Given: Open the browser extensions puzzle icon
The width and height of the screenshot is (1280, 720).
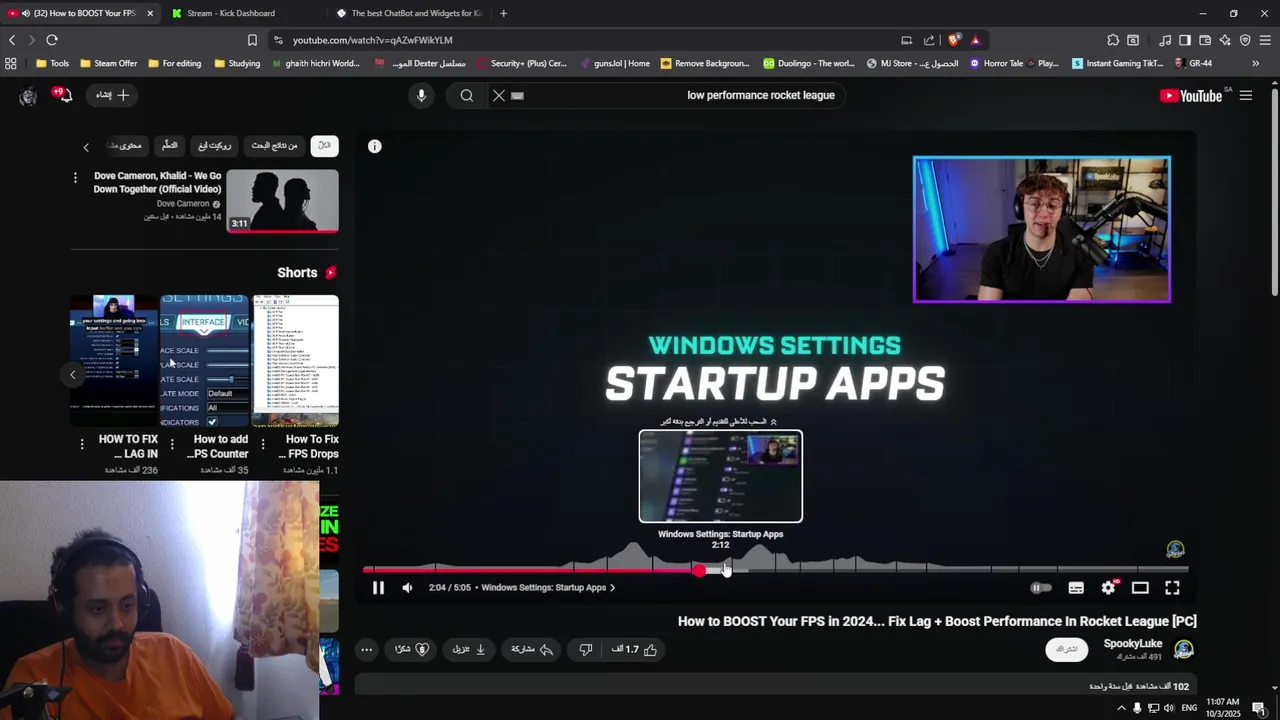Looking at the screenshot, I should coord(1113,40).
